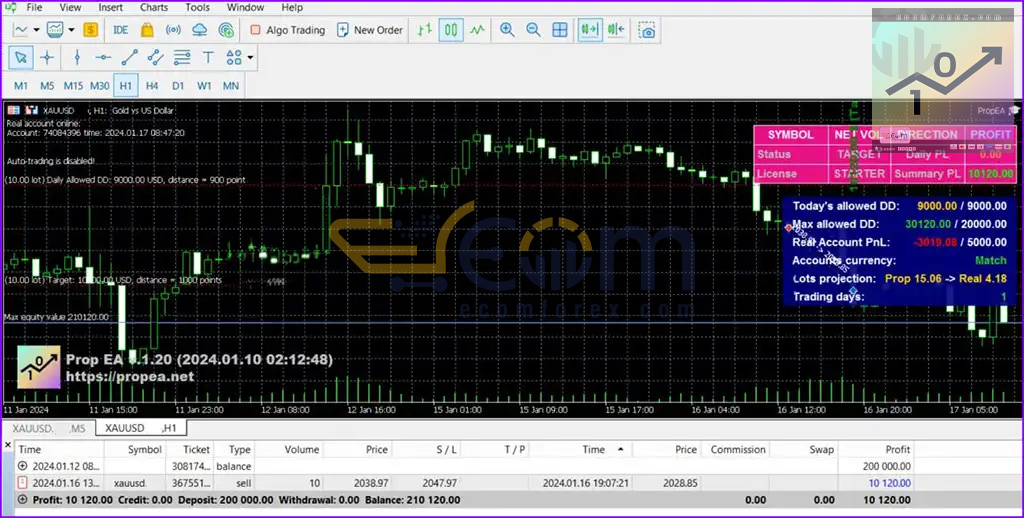The height and width of the screenshot is (518, 1024).
Task: Zoom in on the chart
Action: 507,30
